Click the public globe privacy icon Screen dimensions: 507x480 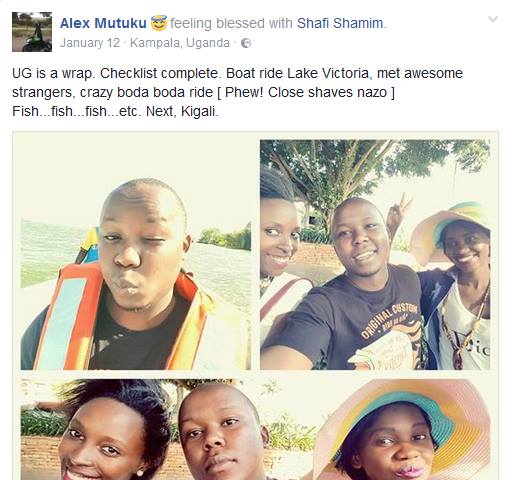tap(246, 43)
